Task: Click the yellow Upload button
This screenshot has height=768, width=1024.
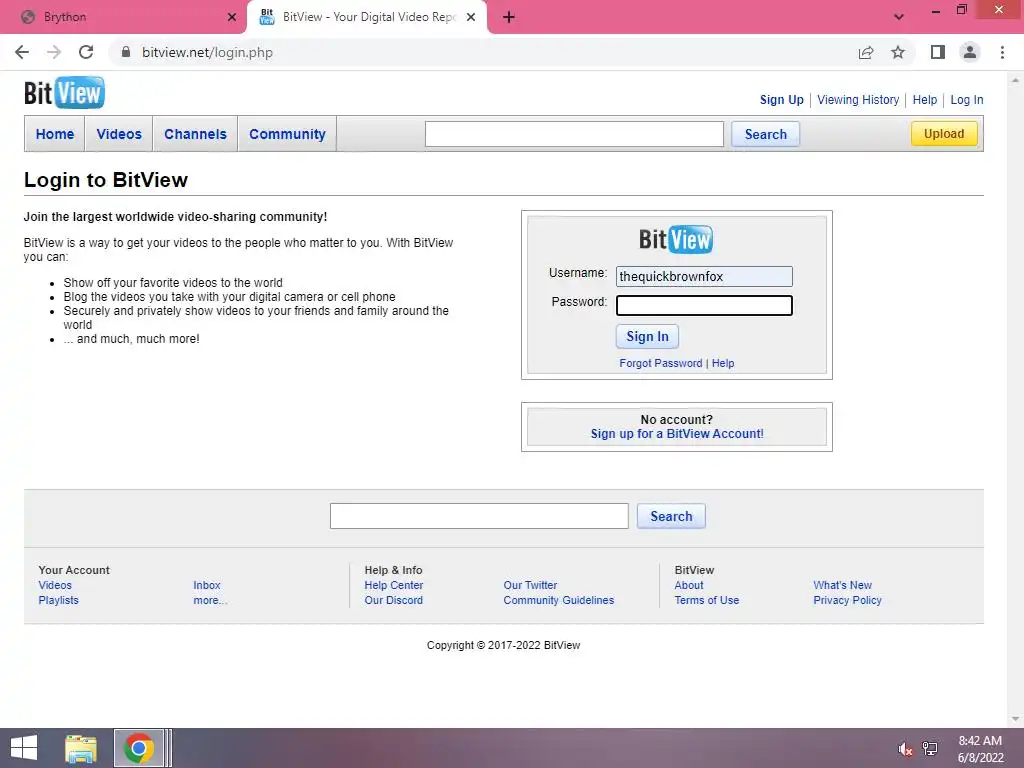Action: coord(944,134)
